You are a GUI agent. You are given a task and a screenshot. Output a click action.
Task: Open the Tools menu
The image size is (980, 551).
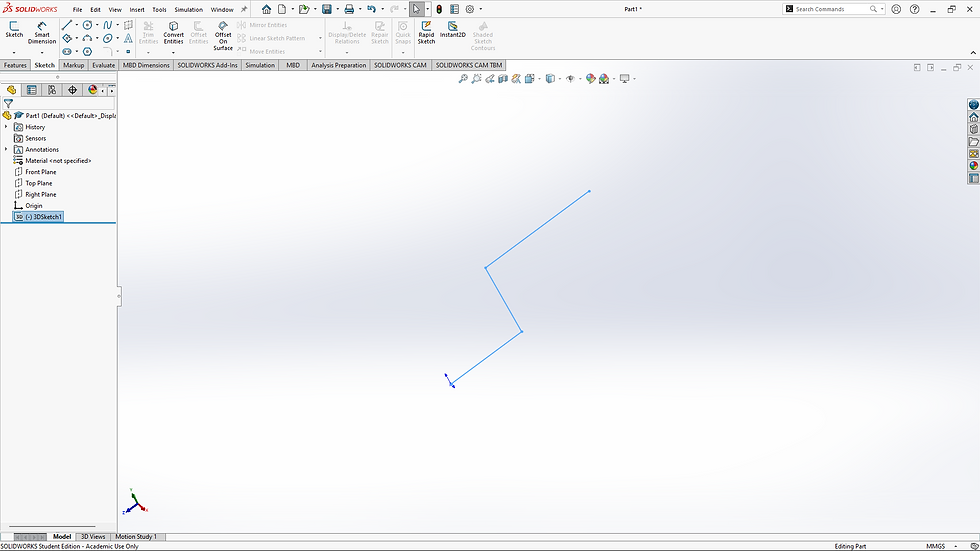159,9
